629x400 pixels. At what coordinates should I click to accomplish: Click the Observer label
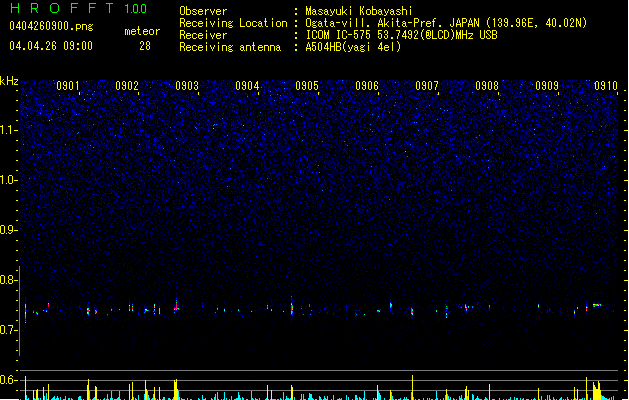pyautogui.click(x=203, y=11)
